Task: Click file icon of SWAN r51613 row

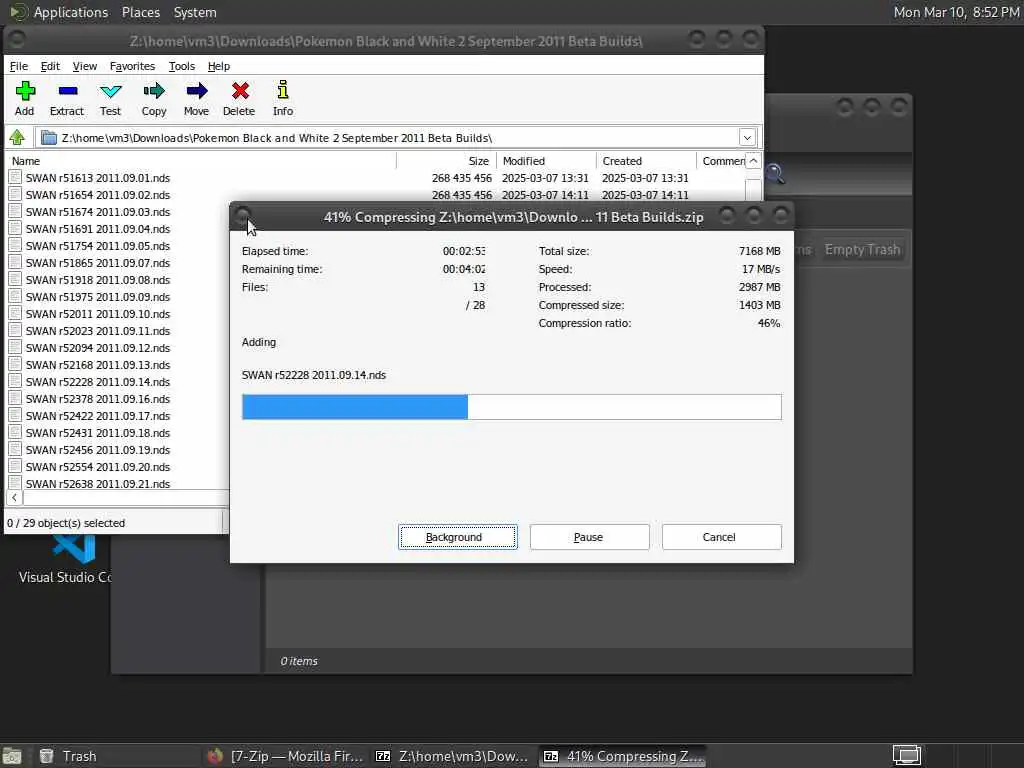Action: pyautogui.click(x=15, y=177)
